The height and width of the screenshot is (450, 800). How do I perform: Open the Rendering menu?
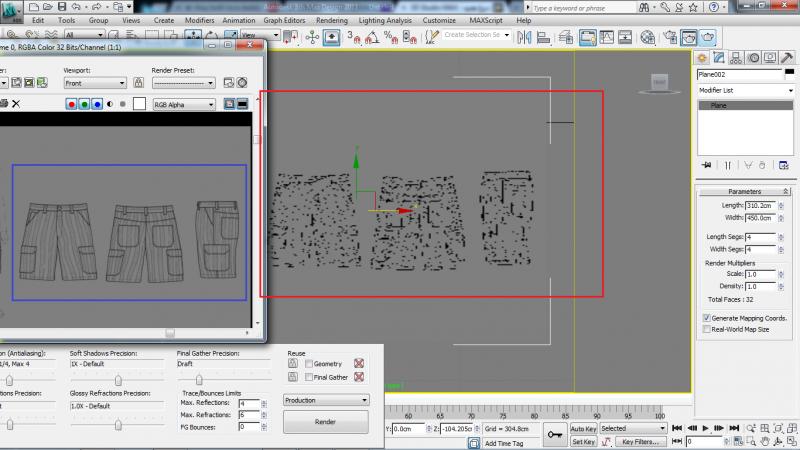point(332,19)
